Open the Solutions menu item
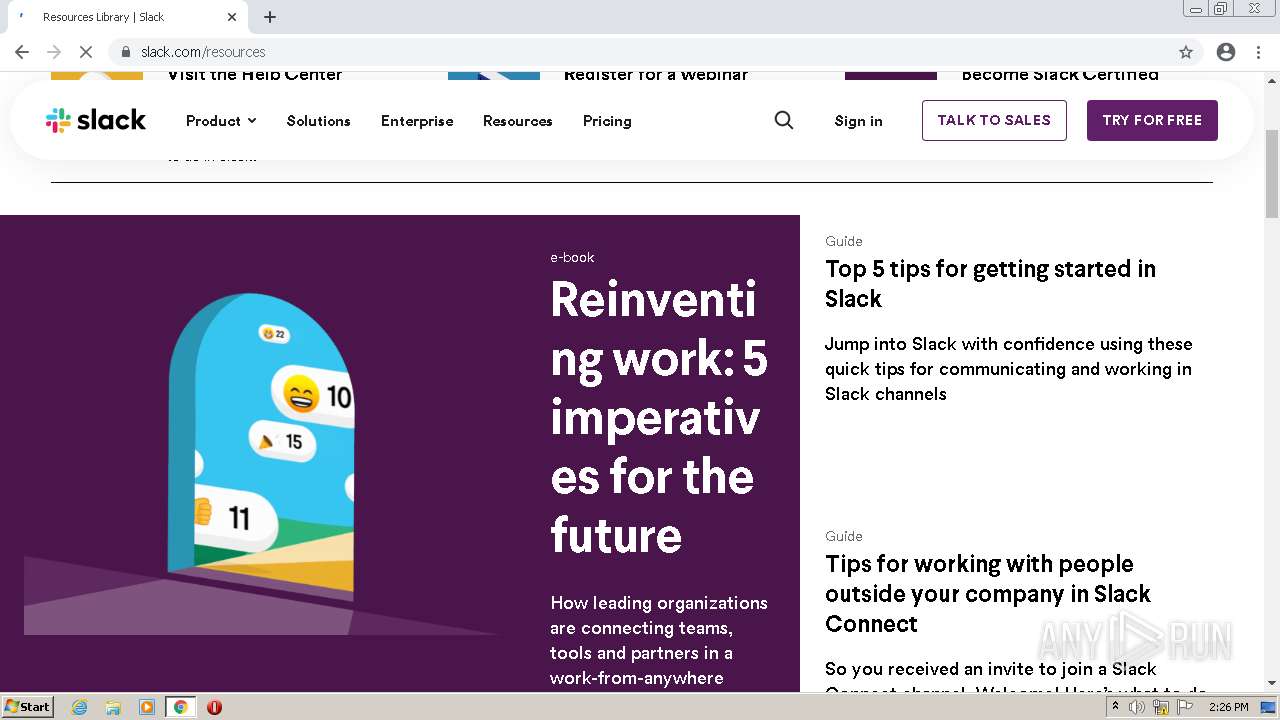This screenshot has height=720, width=1280. (x=318, y=121)
